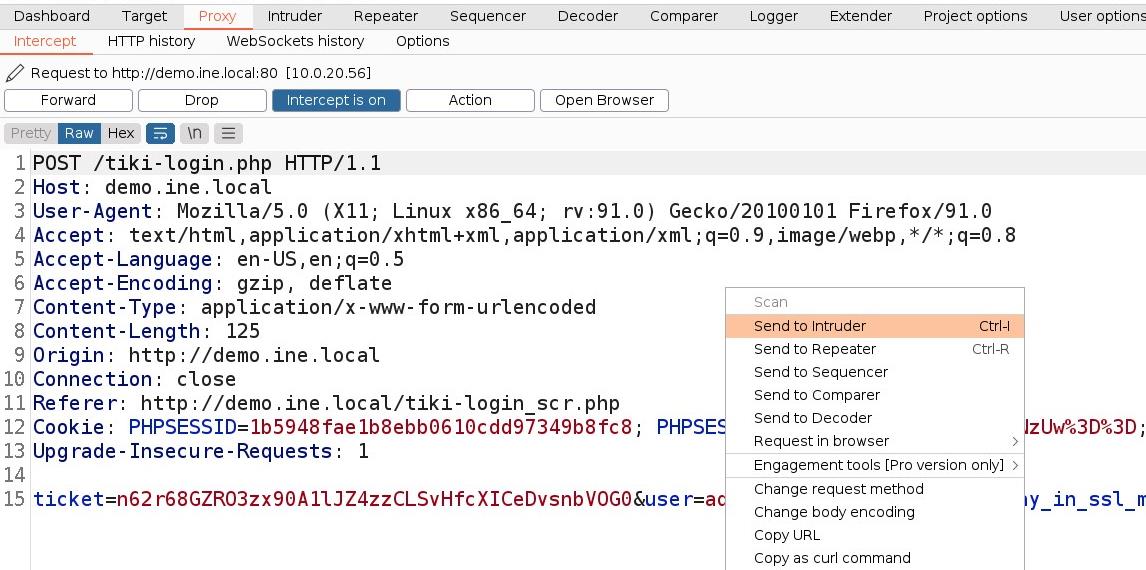Open the HTTP history tab
Image resolution: width=1146 pixels, height=570 pixels.
click(151, 41)
